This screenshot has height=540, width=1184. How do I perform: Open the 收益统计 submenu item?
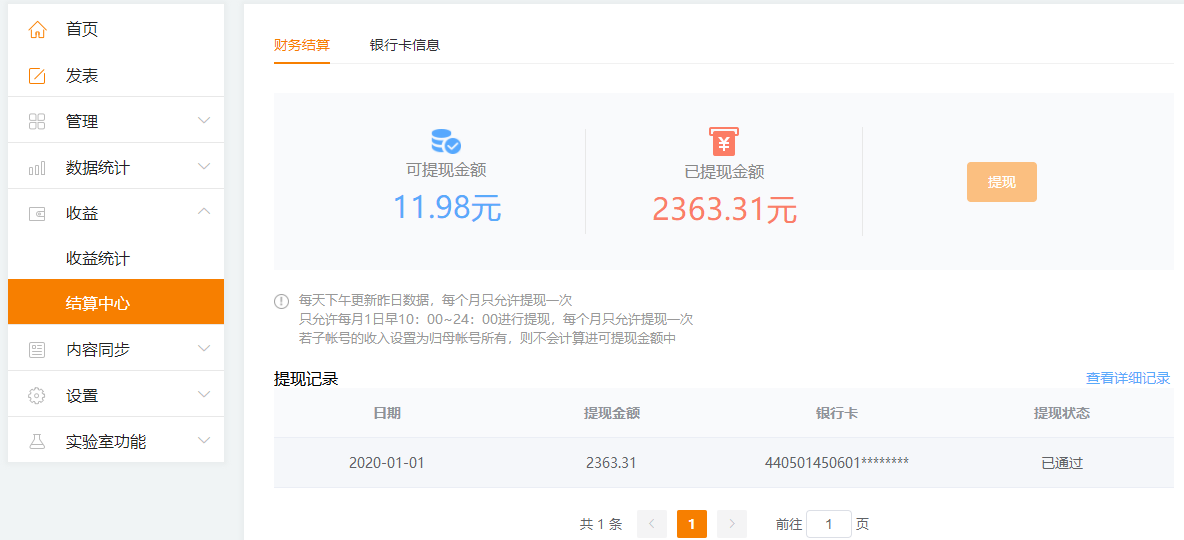(98, 259)
